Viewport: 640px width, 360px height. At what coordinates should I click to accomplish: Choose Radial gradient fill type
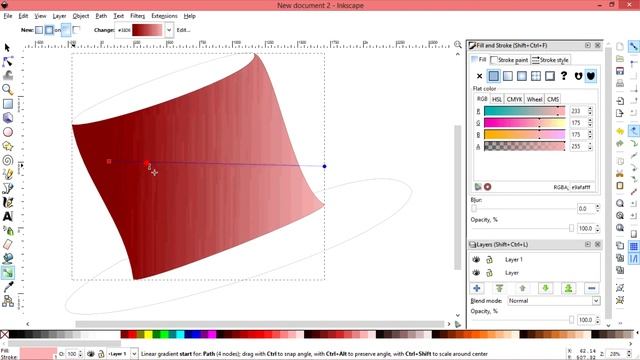tap(522, 76)
